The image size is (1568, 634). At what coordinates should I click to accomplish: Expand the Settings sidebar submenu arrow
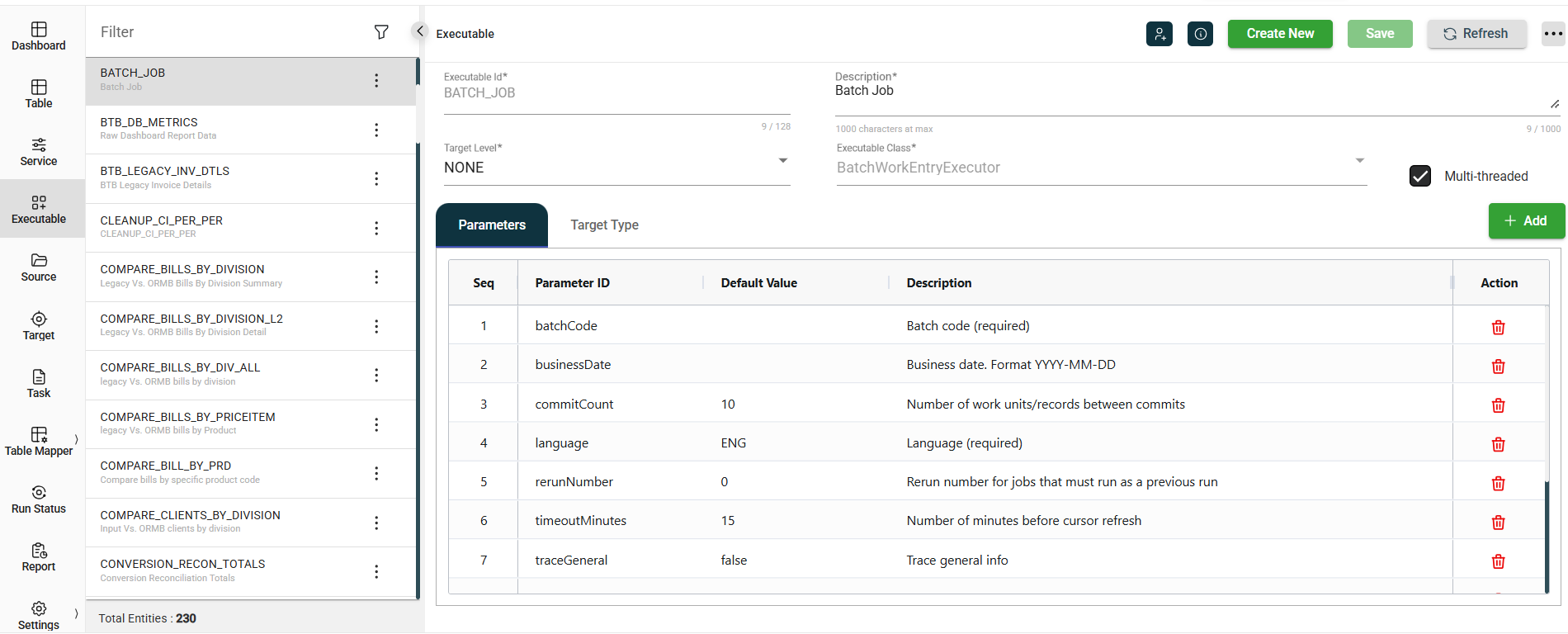pyautogui.click(x=76, y=613)
